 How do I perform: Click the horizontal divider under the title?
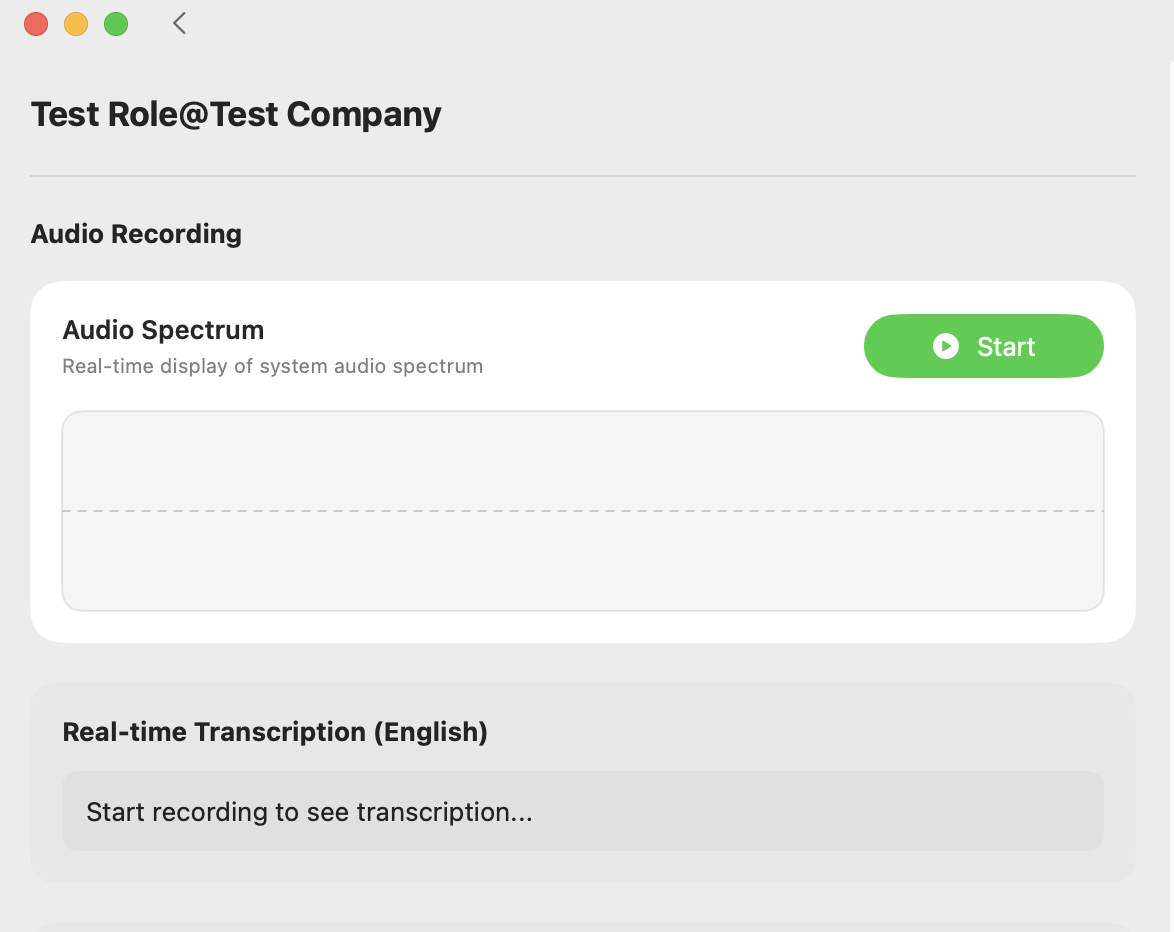(x=582, y=176)
